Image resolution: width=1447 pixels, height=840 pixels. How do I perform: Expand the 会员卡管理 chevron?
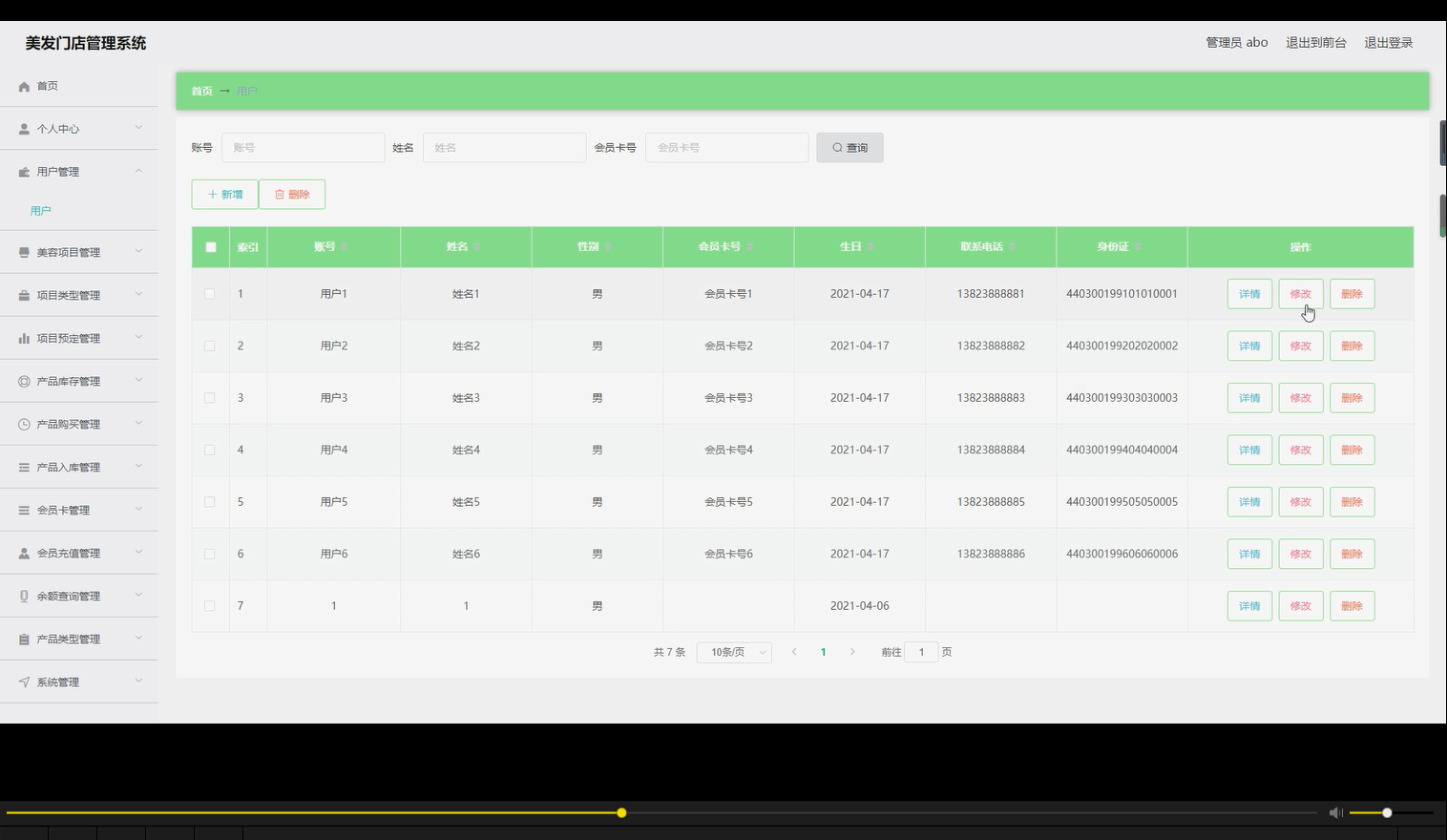pyautogui.click(x=138, y=509)
